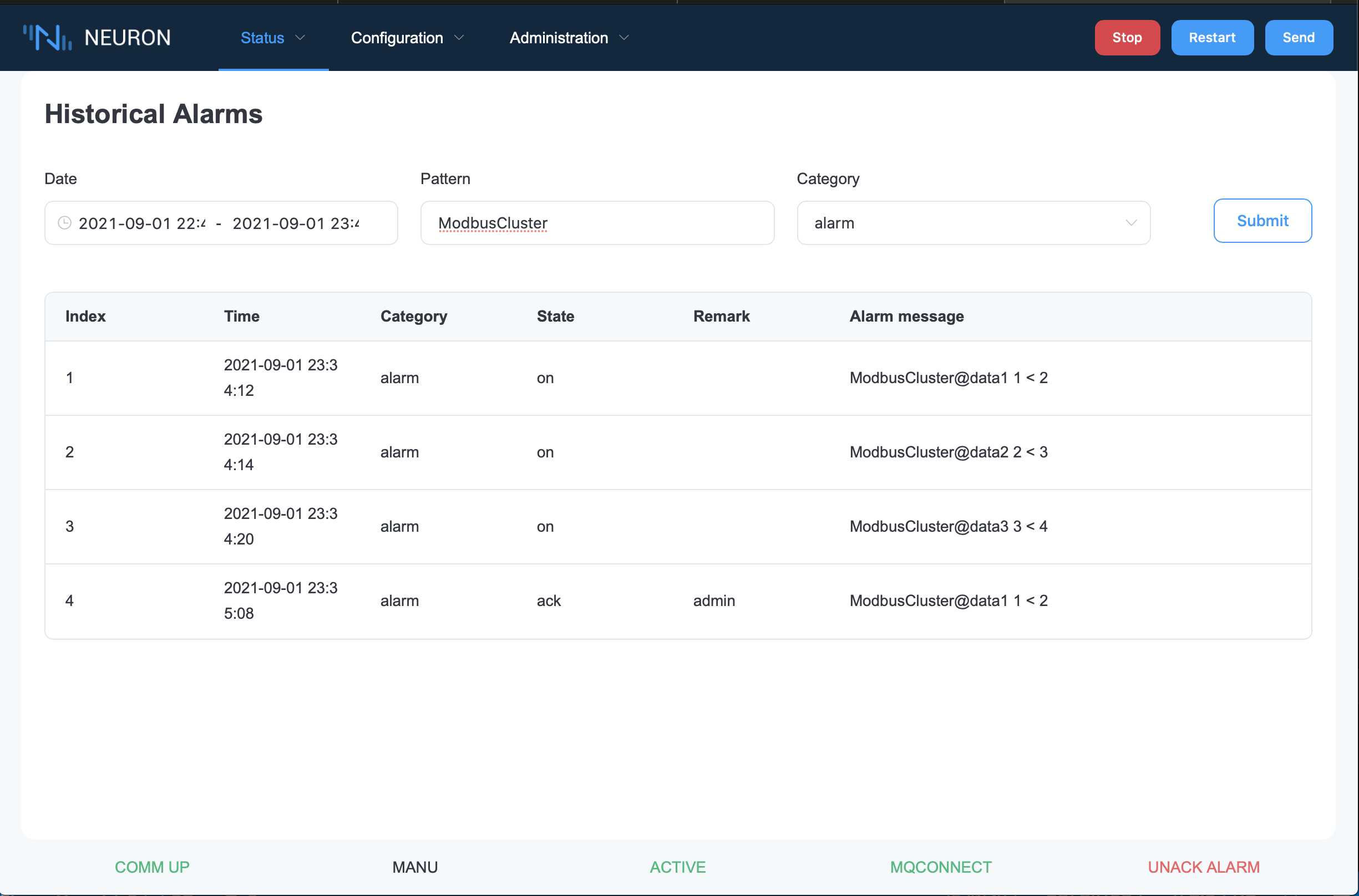Click the Remark column header
The height and width of the screenshot is (896, 1359).
point(722,316)
